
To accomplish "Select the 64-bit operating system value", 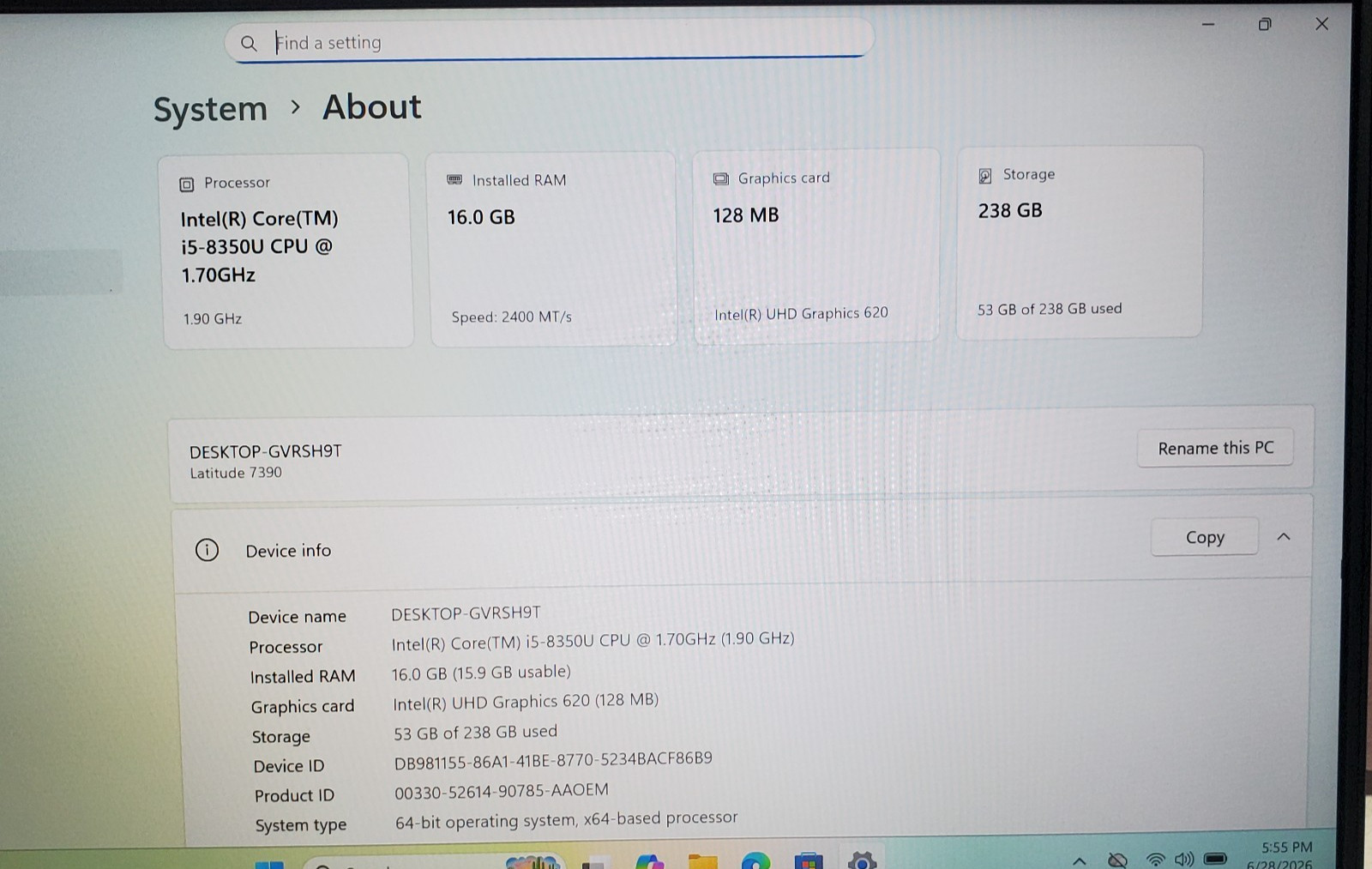I will [x=566, y=820].
